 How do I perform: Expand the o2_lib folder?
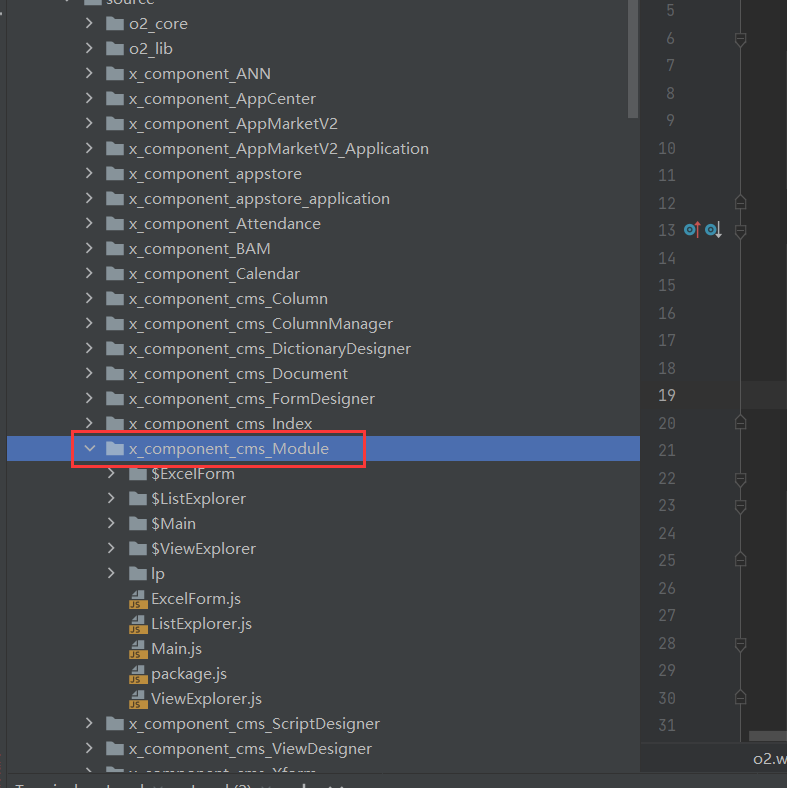pyautogui.click(x=89, y=48)
